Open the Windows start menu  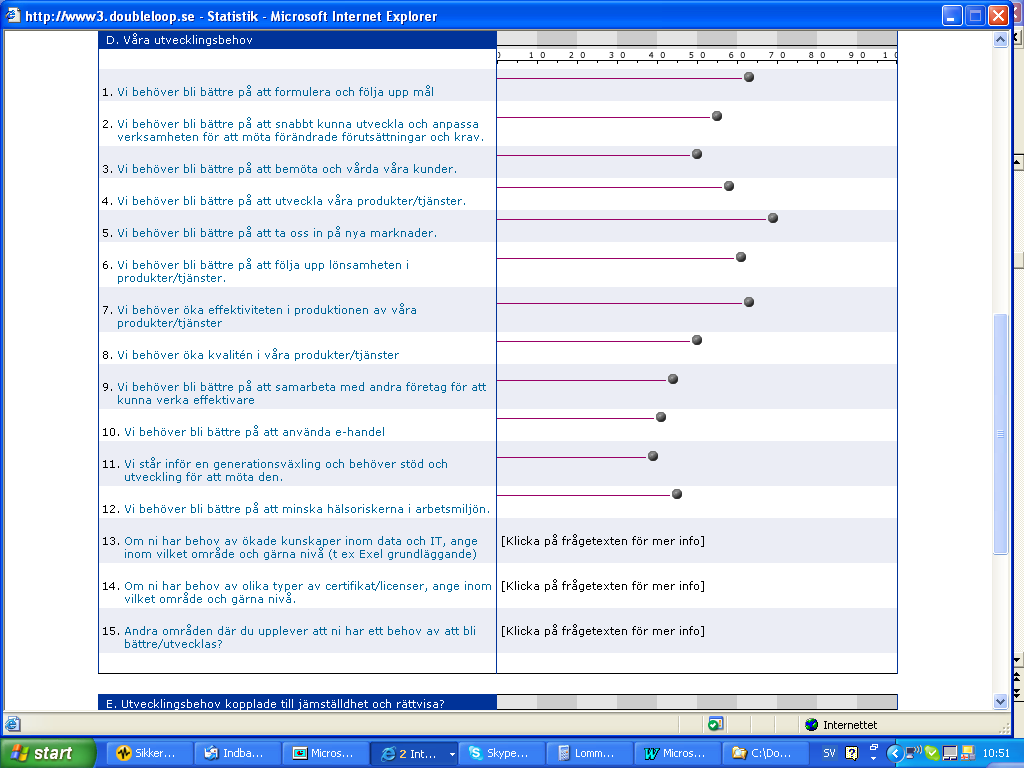[x=48, y=754]
